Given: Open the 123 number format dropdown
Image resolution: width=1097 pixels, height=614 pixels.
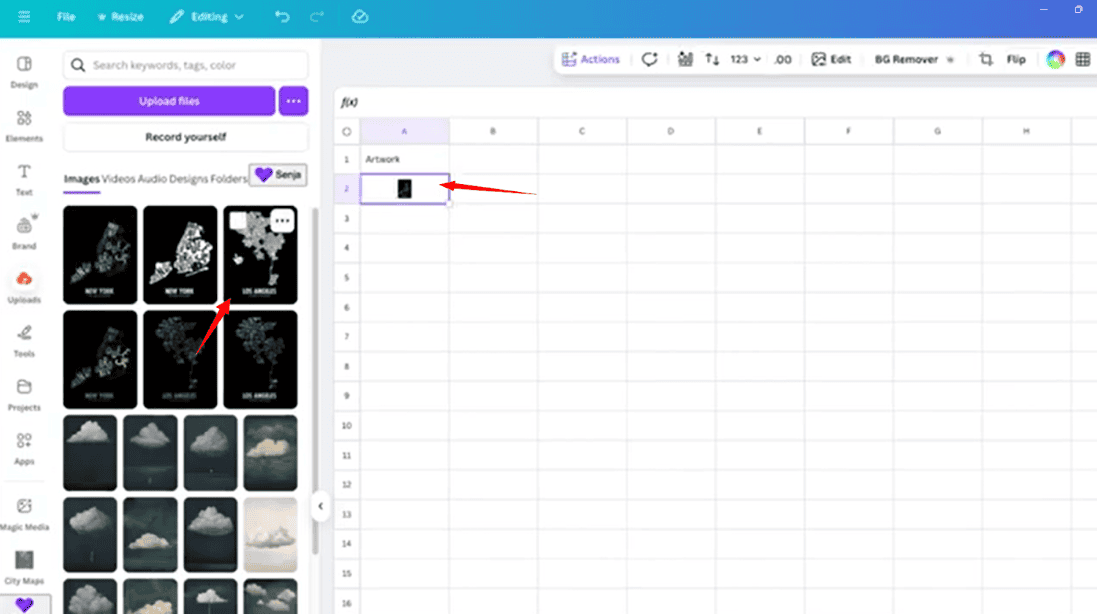Looking at the screenshot, I should coord(745,59).
